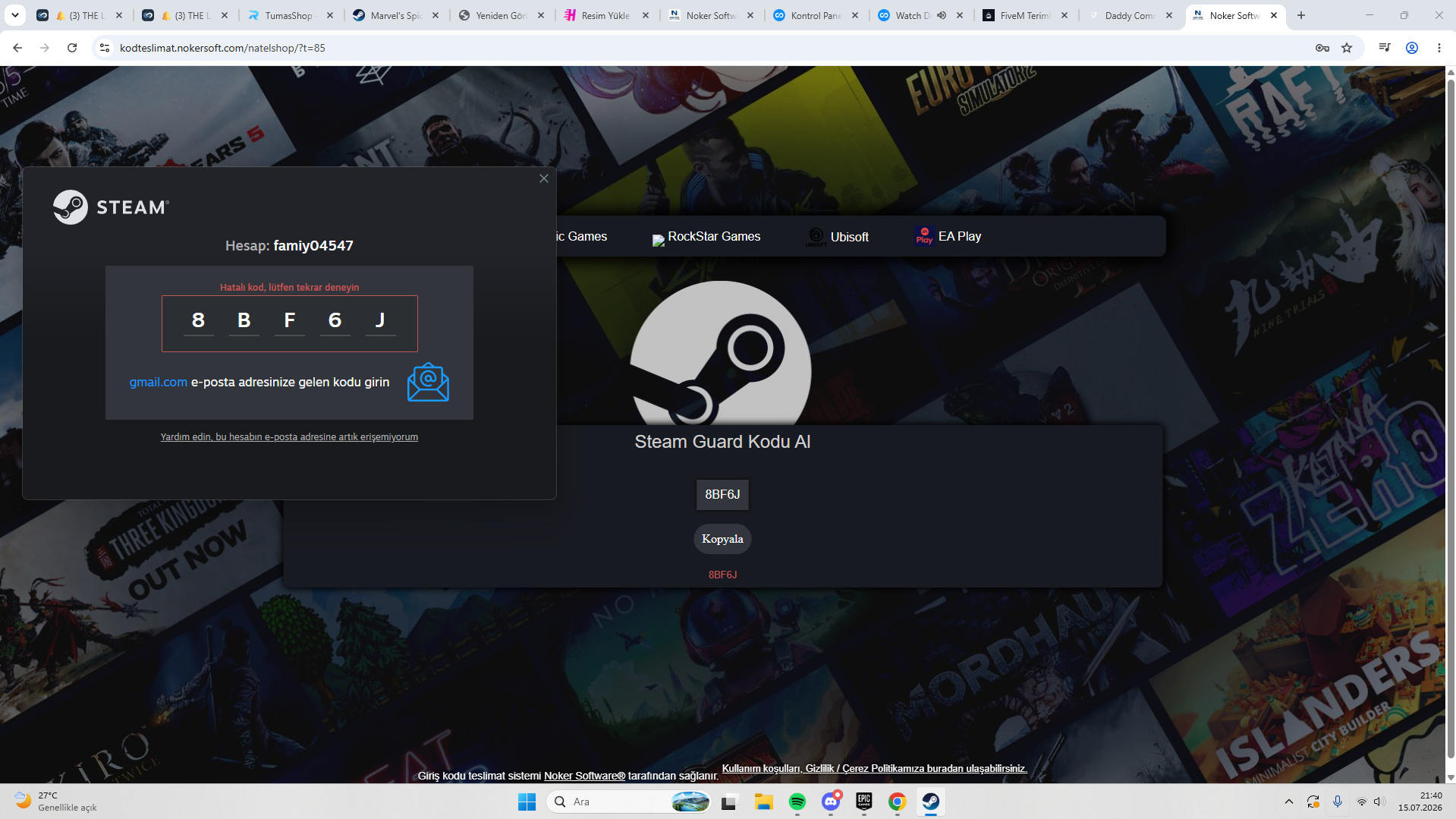Reload the page
The height and width of the screenshot is (819, 1456).
[72, 48]
